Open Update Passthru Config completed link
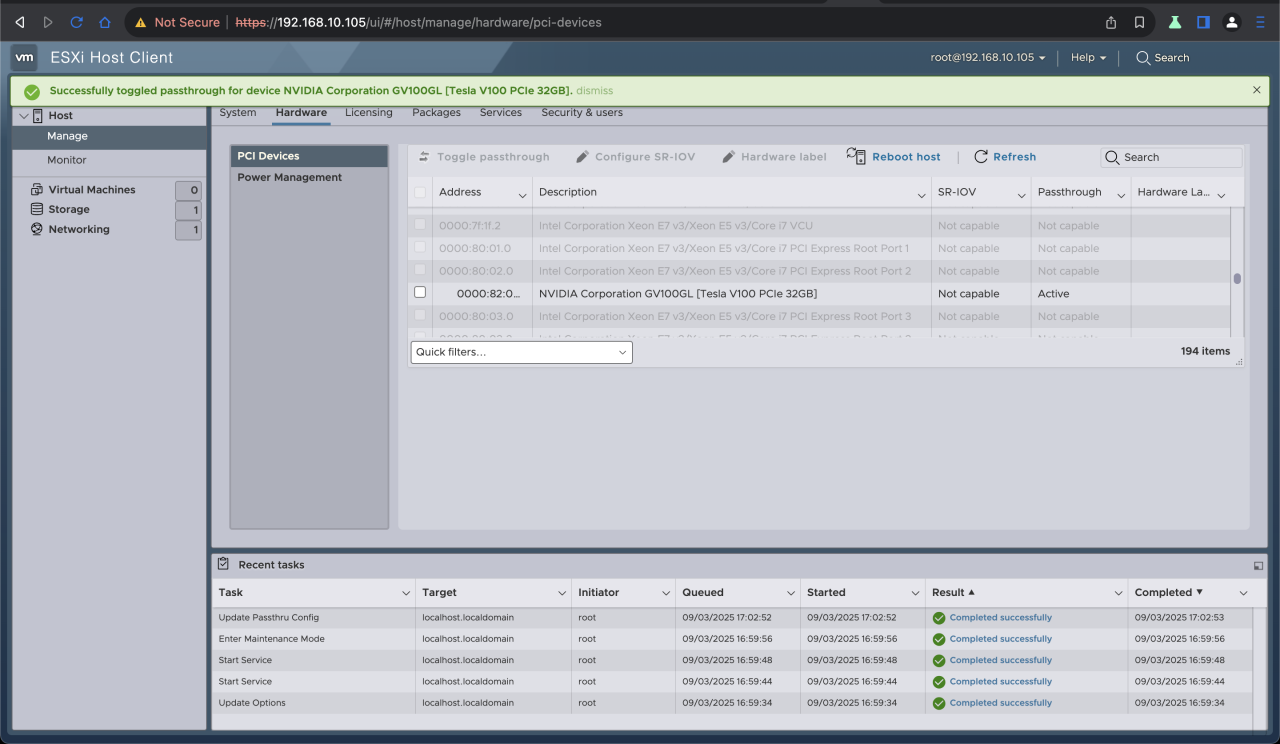This screenshot has width=1280, height=744. coord(1001,618)
